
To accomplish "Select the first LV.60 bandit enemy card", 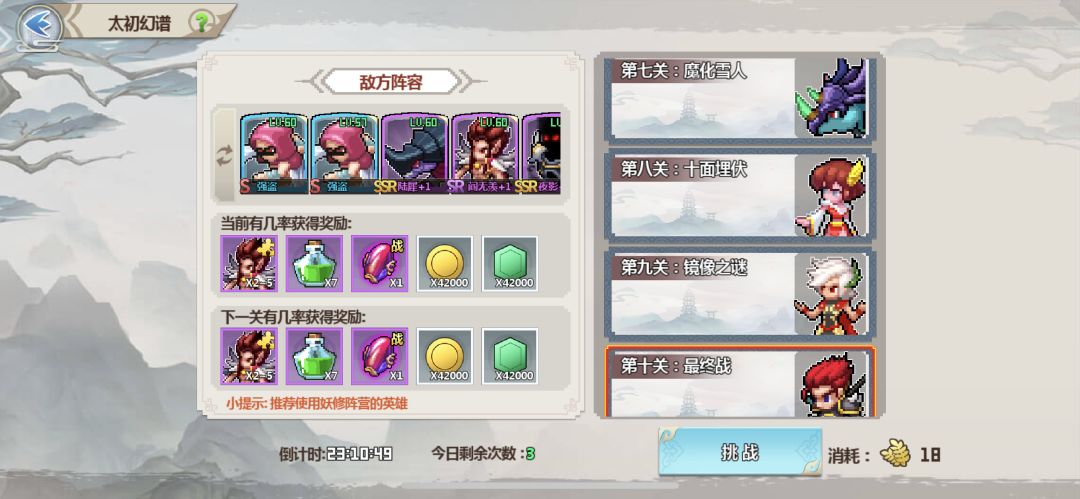I will [273, 154].
